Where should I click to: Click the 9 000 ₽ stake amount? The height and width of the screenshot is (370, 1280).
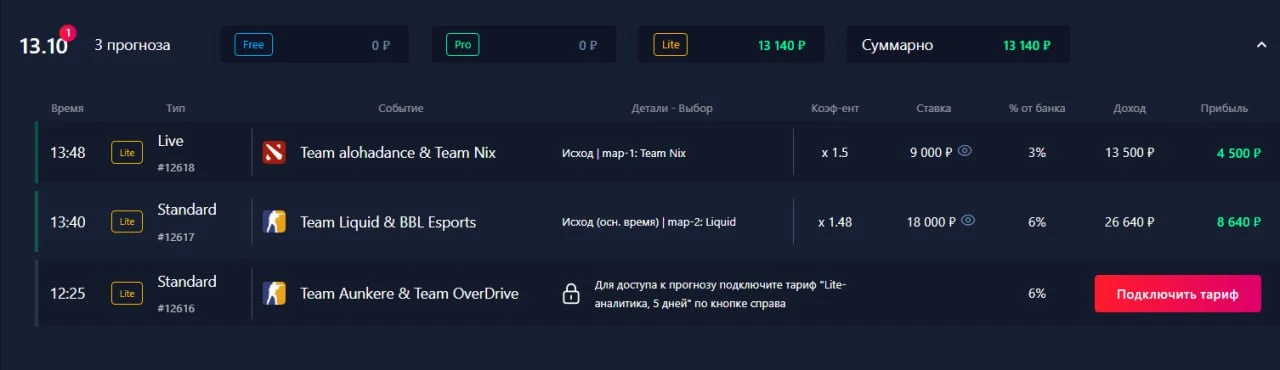pos(931,153)
